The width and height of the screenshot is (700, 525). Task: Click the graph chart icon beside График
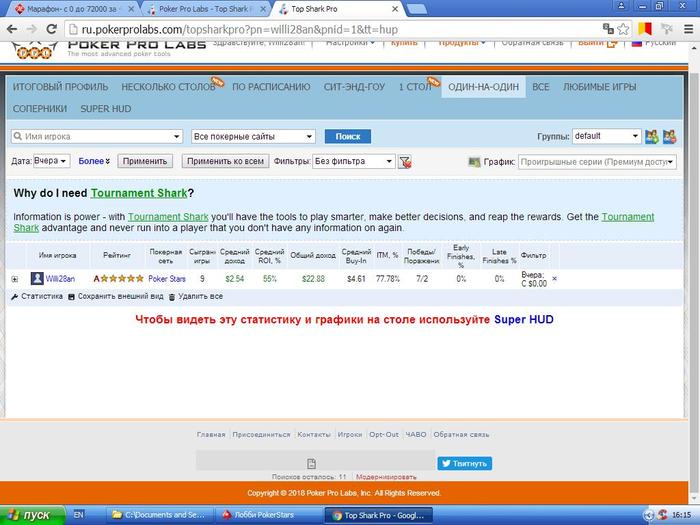click(474, 162)
